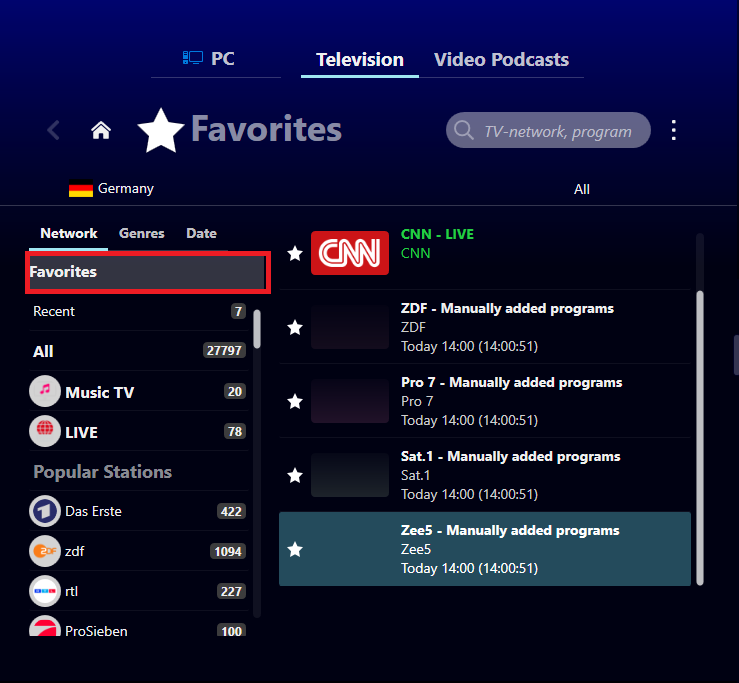Open CNN - LIVE title

click(x=437, y=234)
